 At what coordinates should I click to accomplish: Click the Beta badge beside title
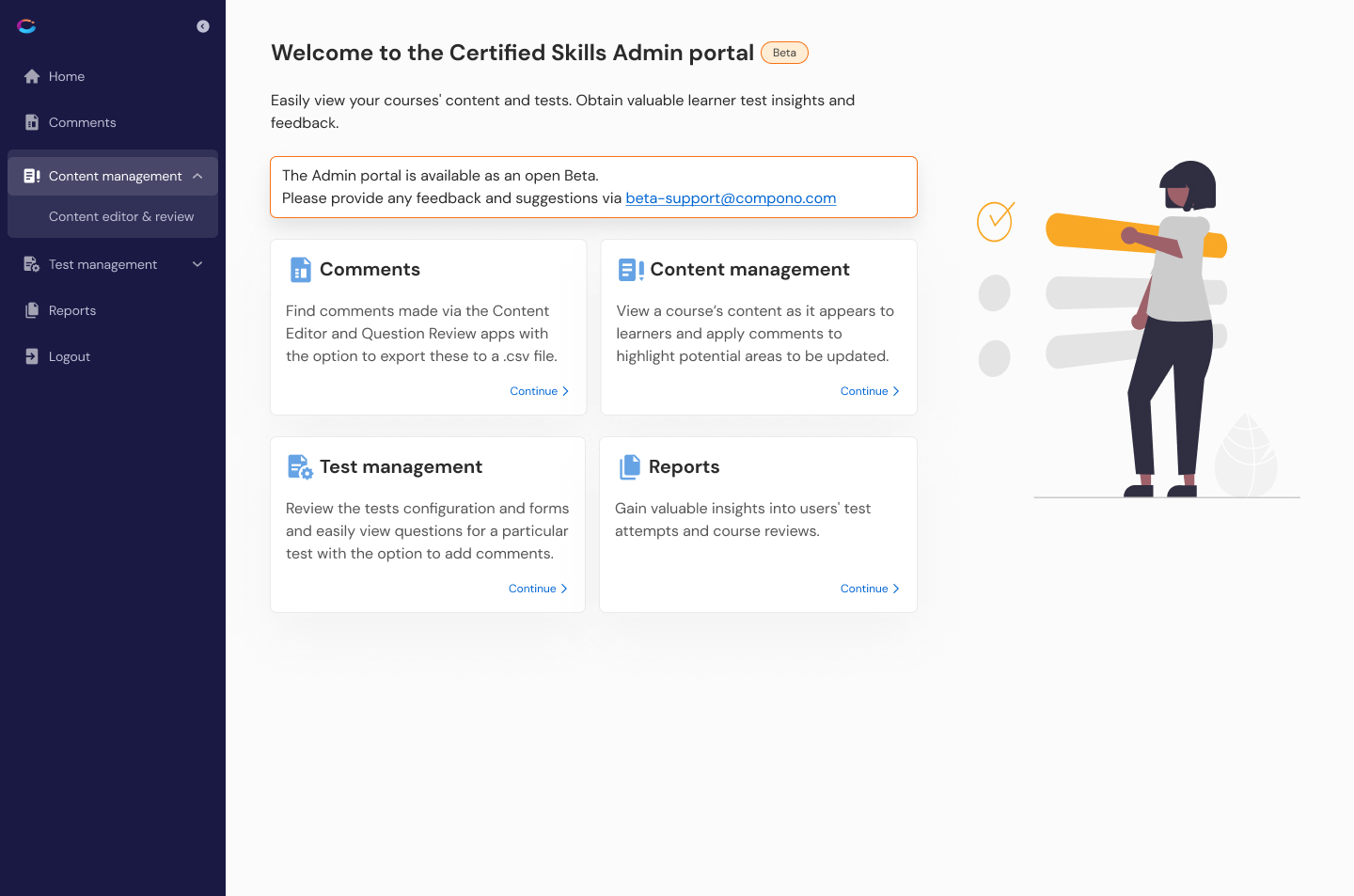(x=784, y=53)
